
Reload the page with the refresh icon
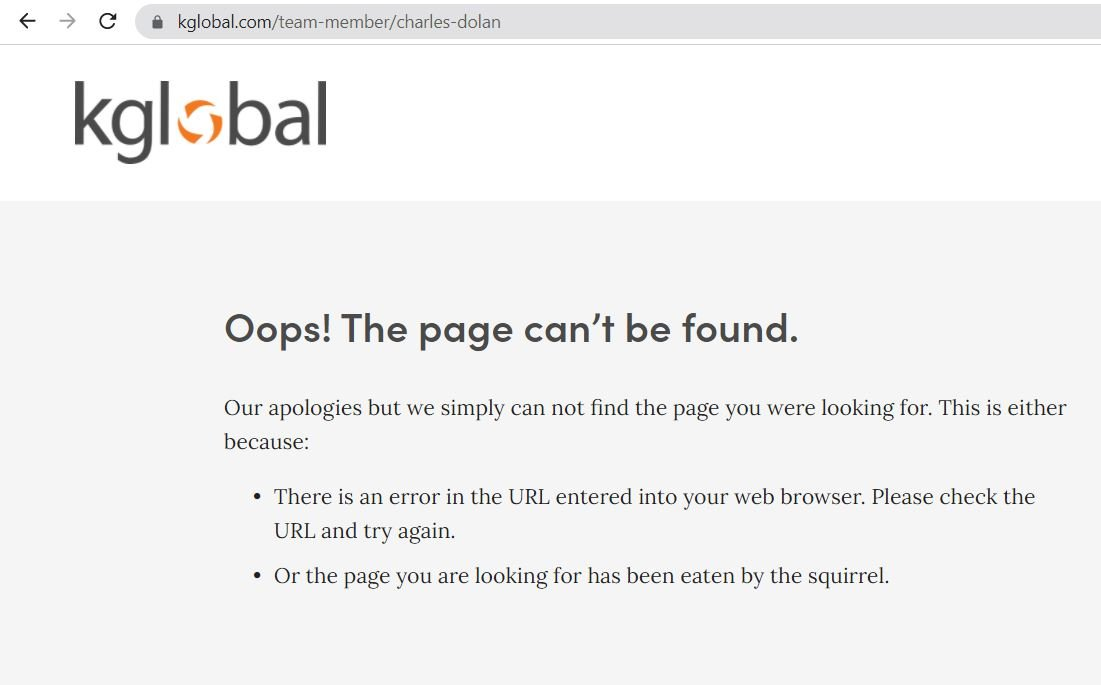pos(107,22)
